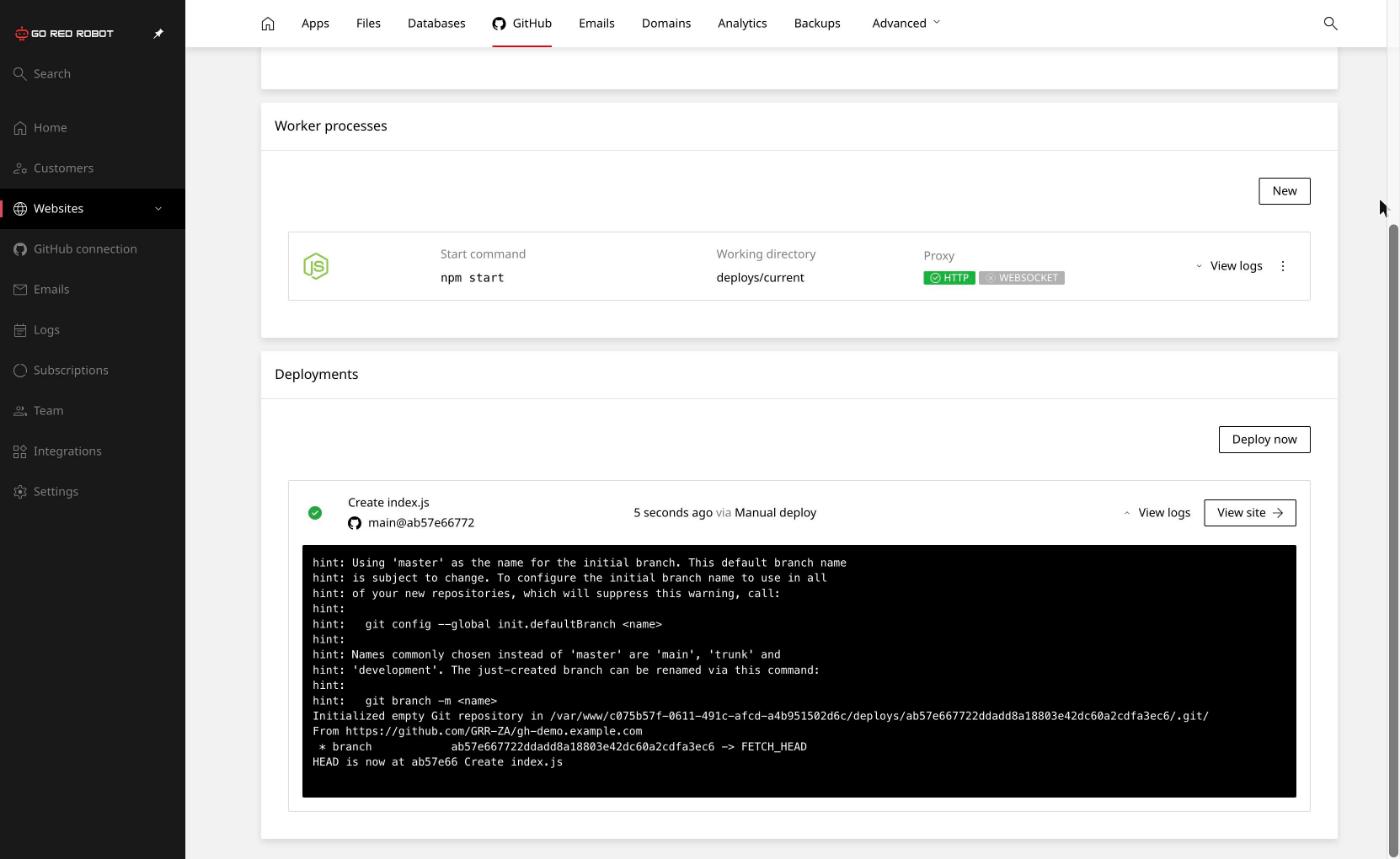Open the home icon in top navigation
This screenshot has height=859, width=1400.
click(x=268, y=23)
